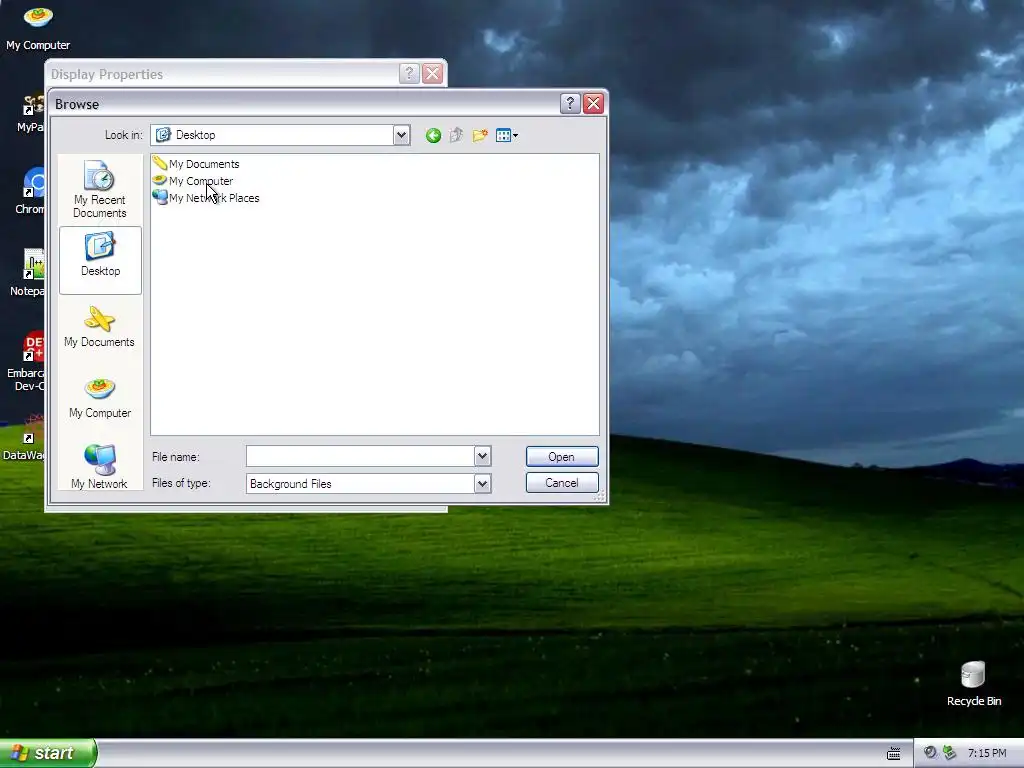Click the on-screen keyboard tray icon
The image size is (1024, 768).
click(893, 754)
